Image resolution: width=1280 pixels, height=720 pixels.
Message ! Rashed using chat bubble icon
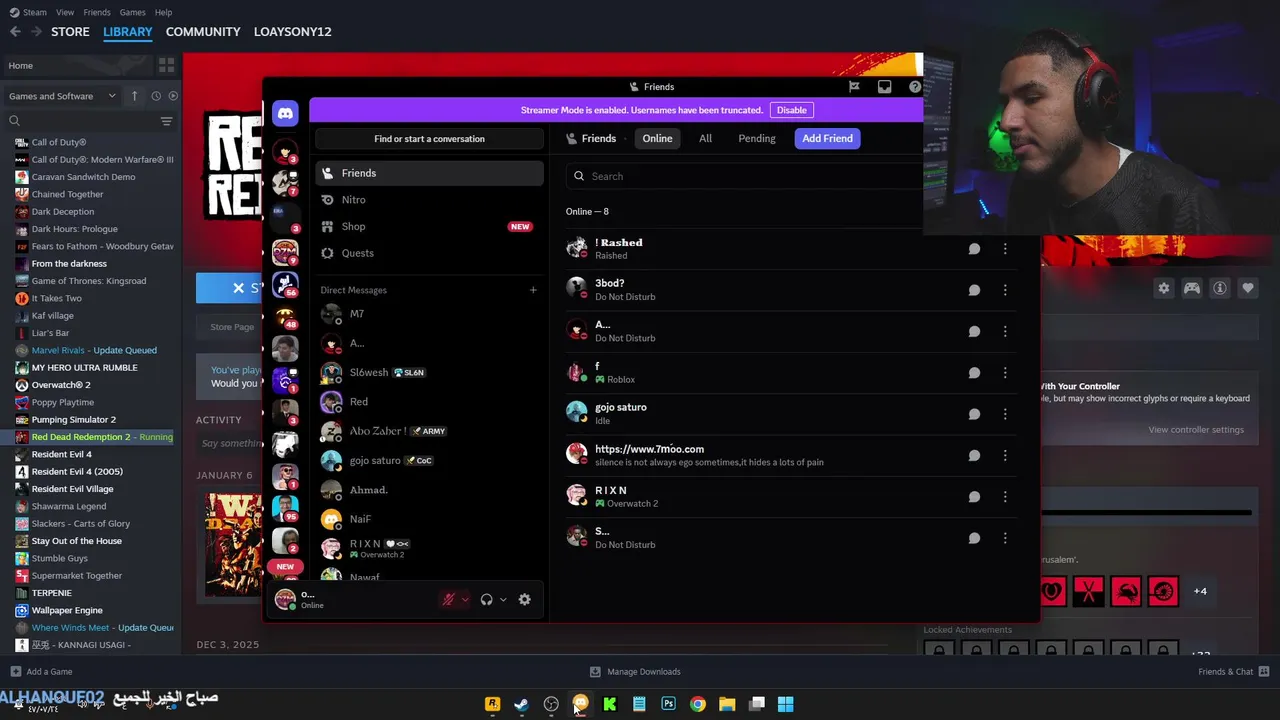(x=974, y=248)
